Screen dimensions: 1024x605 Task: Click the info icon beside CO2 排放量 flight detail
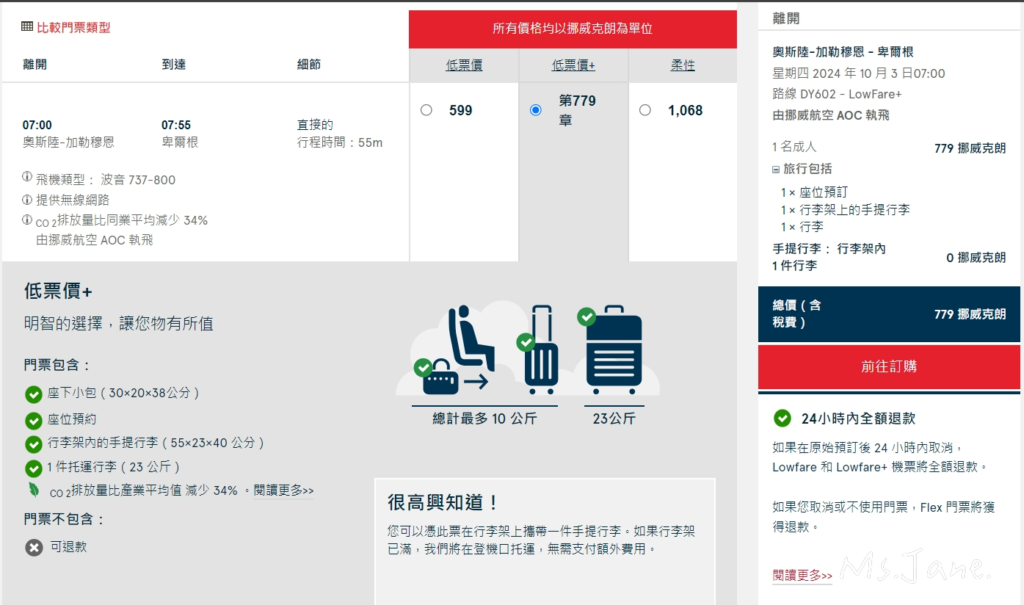coord(27,220)
